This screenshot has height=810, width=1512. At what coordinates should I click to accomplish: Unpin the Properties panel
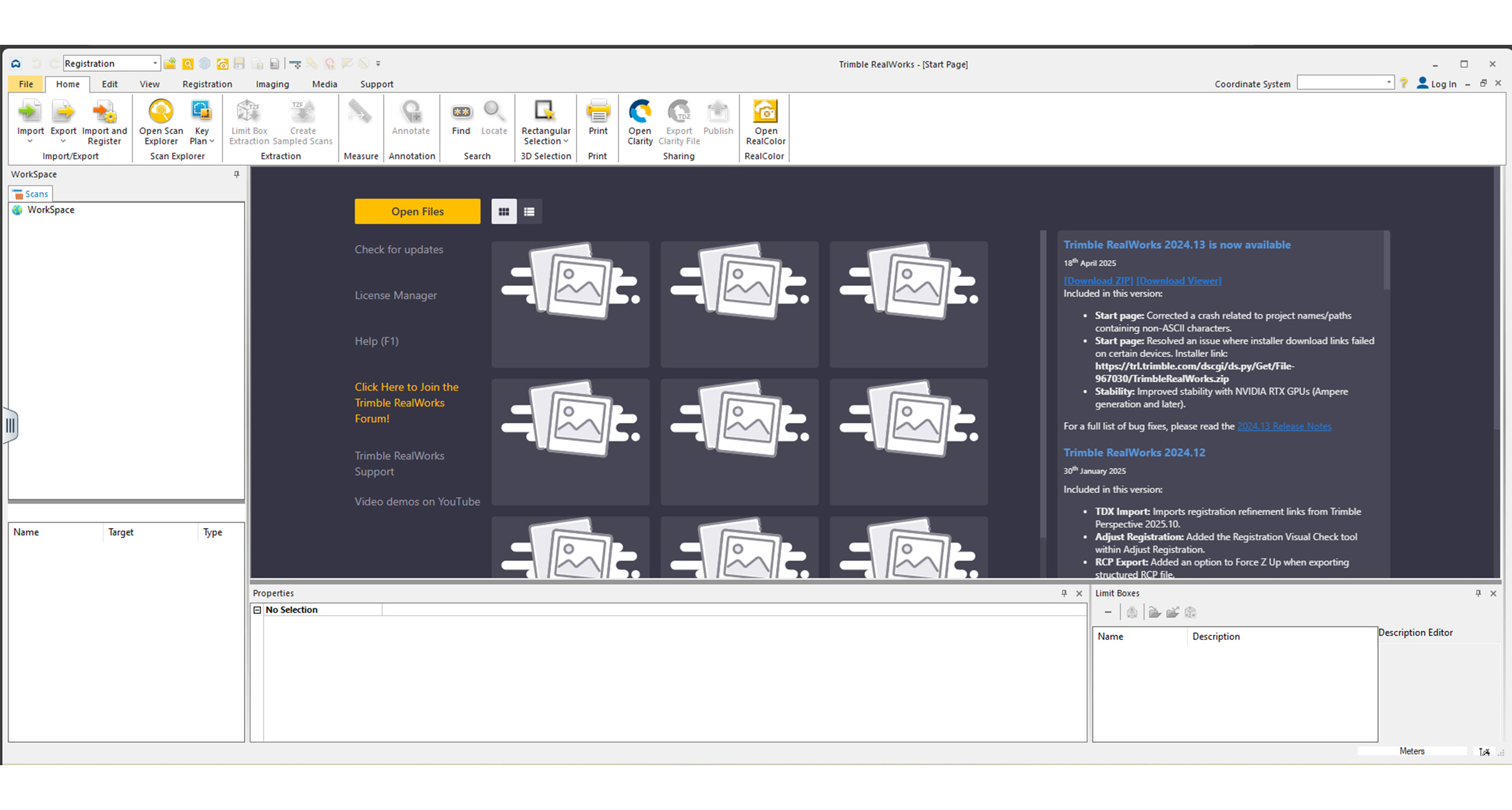[1064, 593]
